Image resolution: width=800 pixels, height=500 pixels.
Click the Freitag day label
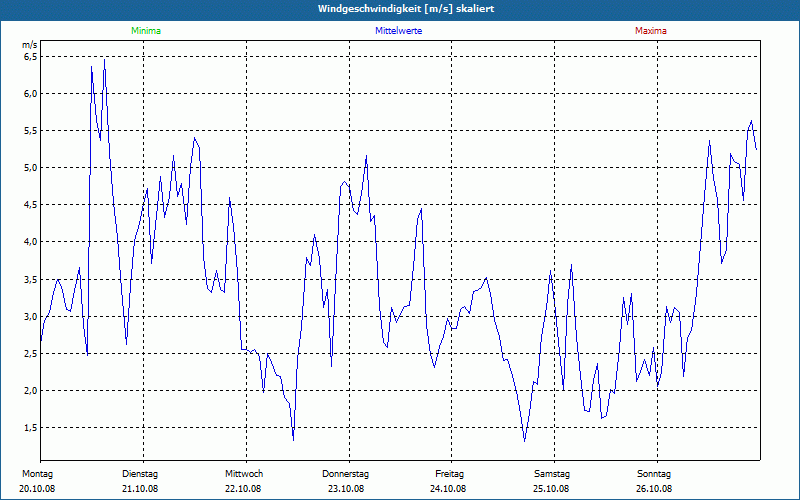[x=449, y=474]
